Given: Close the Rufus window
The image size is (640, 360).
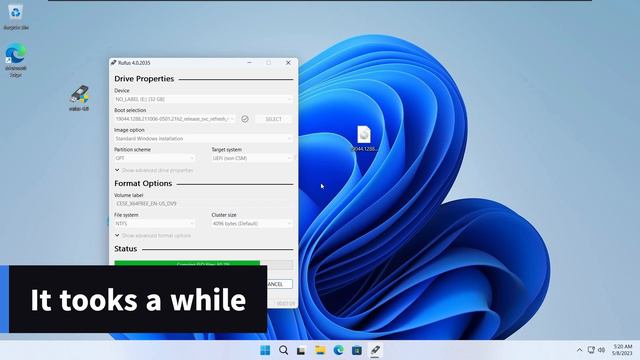Looking at the screenshot, I should [x=288, y=63].
